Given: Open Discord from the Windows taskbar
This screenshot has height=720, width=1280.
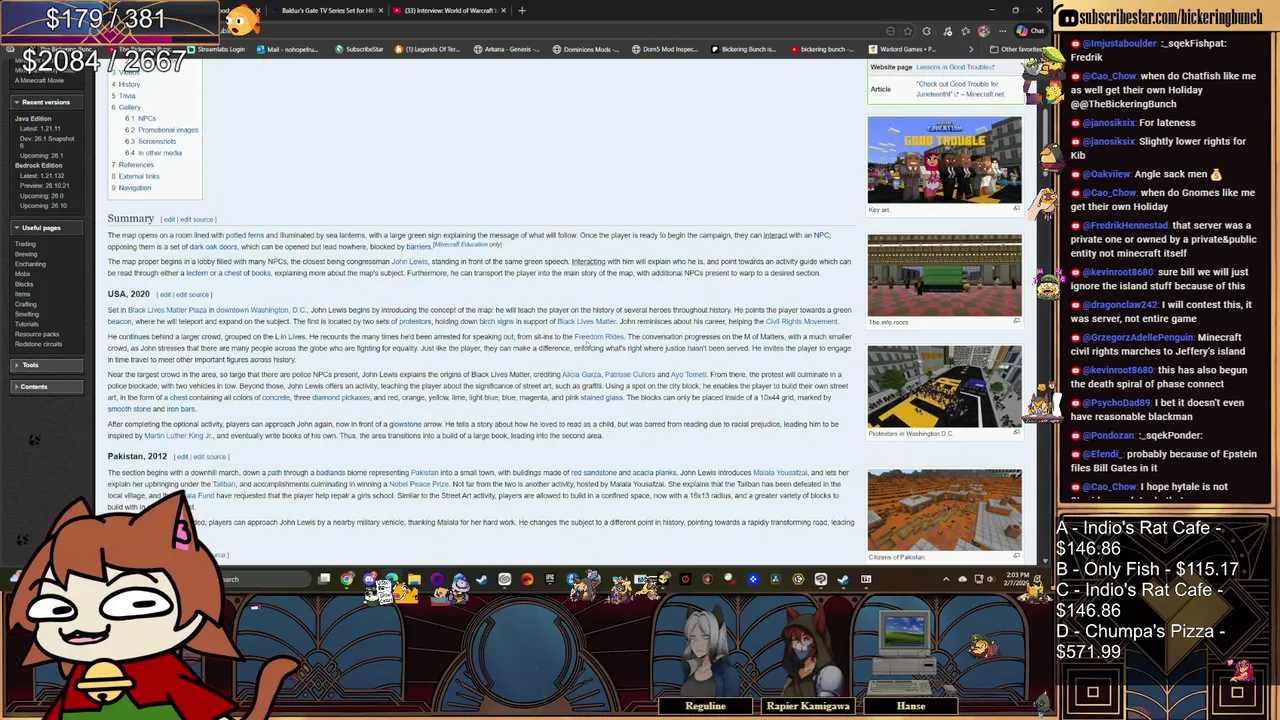Looking at the screenshot, I should pyautogui.click(x=369, y=579).
